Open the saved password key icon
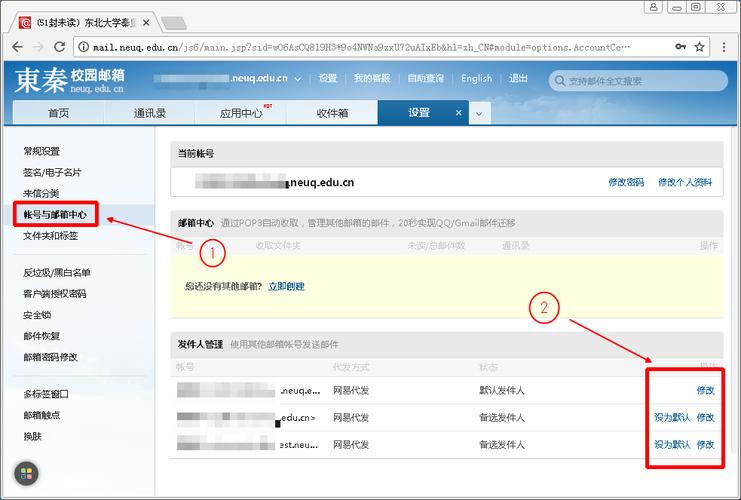The image size is (741, 500). tap(681, 46)
